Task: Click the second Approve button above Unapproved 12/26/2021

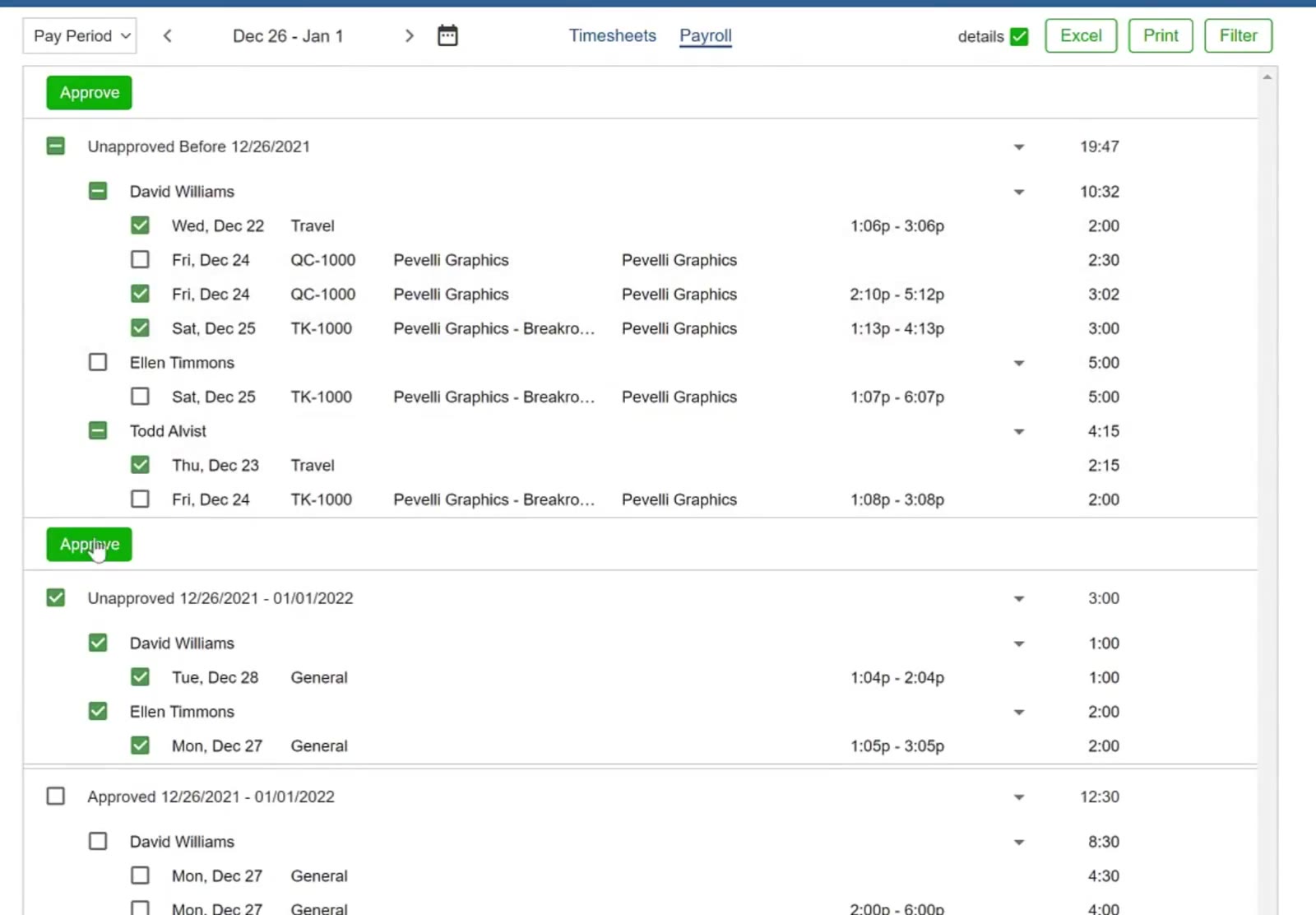Action: pyautogui.click(x=89, y=544)
